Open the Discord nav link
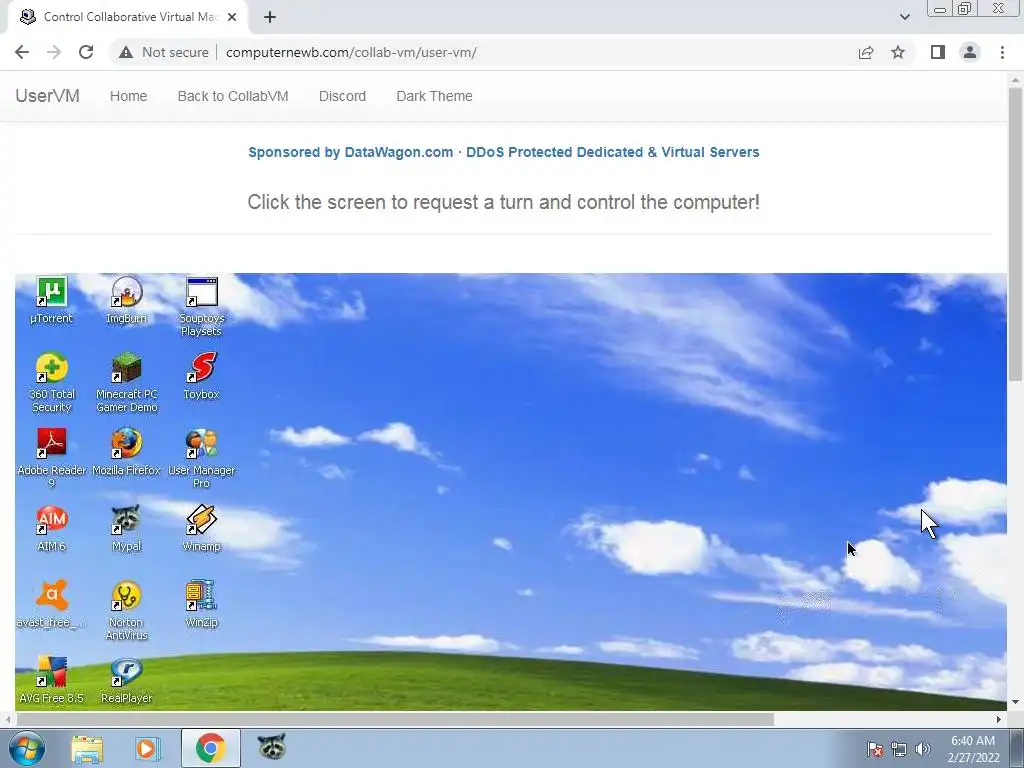Screen dimensions: 1024x768 [x=342, y=96]
